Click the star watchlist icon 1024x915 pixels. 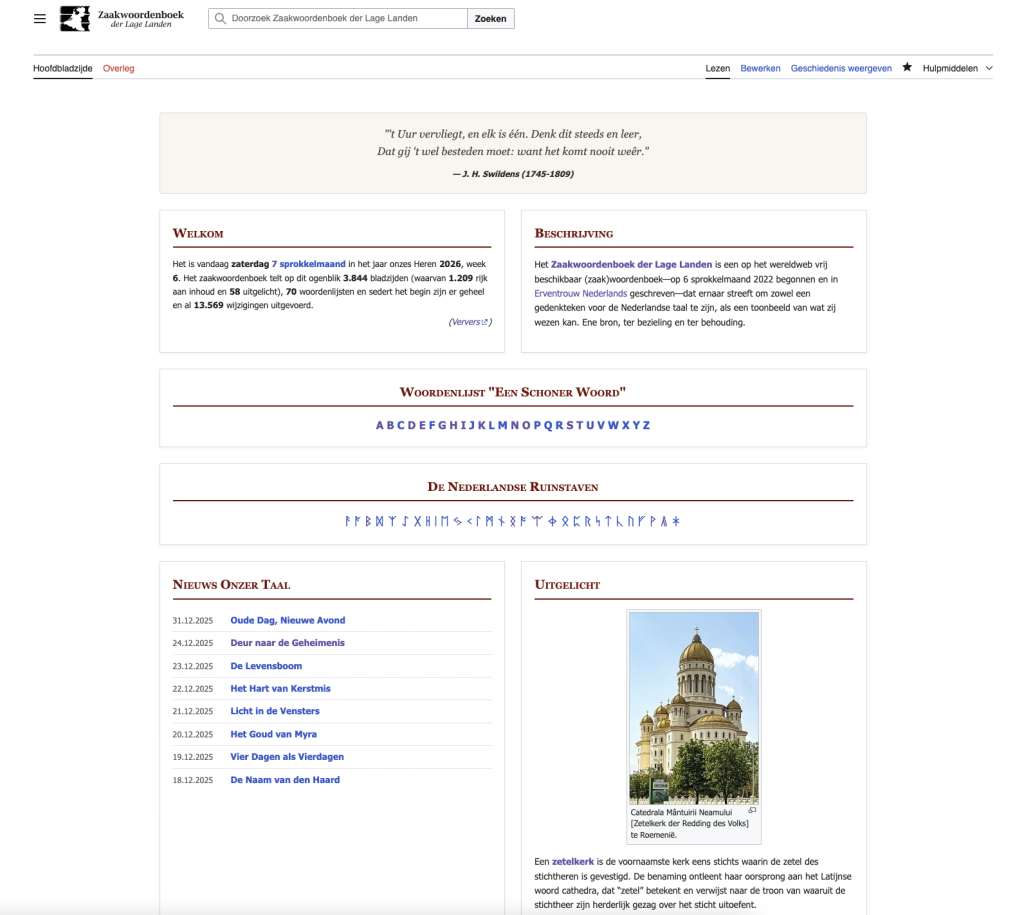coord(907,68)
